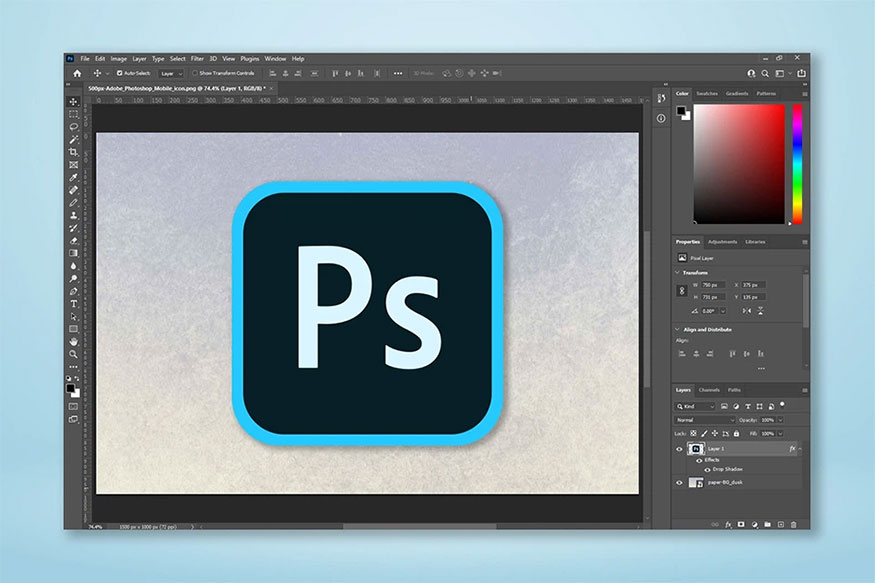Image resolution: width=875 pixels, height=583 pixels.
Task: Open the rotation angle dropdown
Action: point(723,311)
